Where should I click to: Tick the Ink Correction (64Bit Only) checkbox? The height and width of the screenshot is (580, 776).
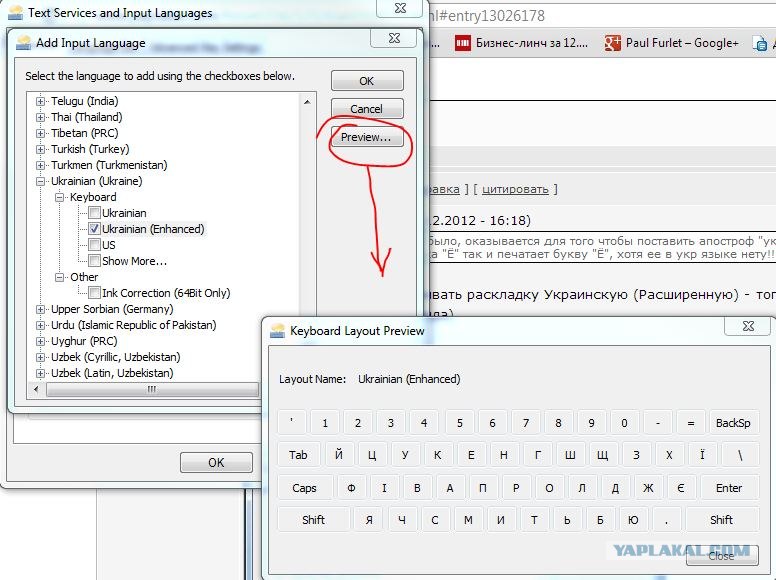click(x=94, y=293)
